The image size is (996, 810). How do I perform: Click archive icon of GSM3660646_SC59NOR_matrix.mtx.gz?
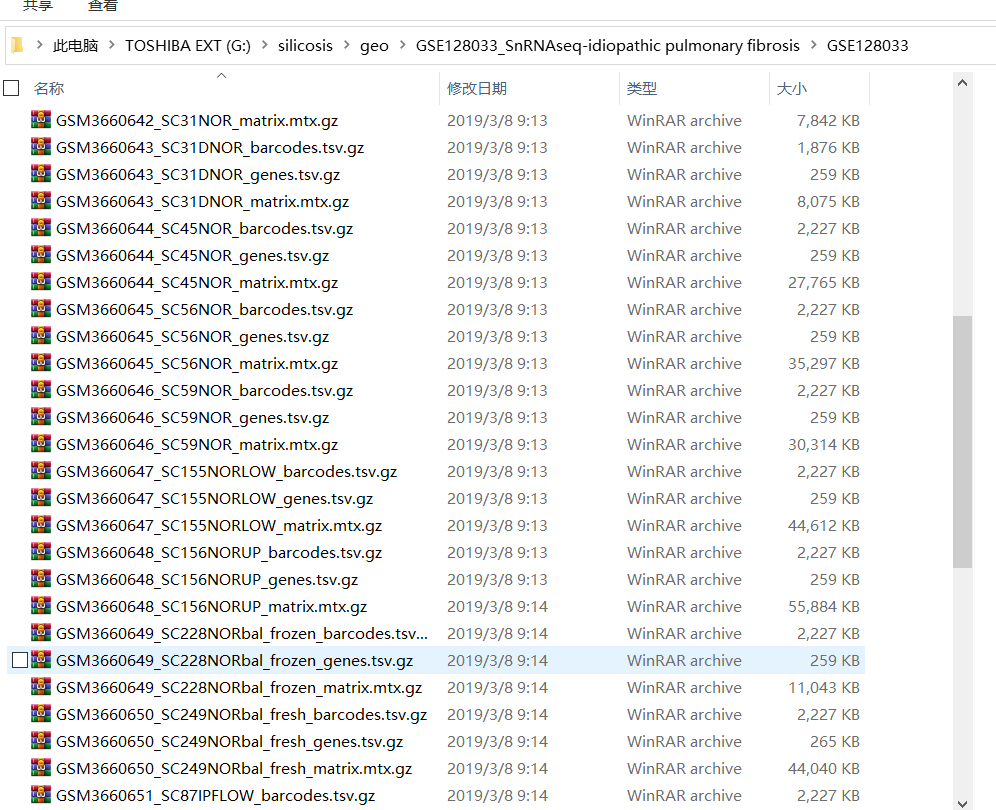pos(41,443)
